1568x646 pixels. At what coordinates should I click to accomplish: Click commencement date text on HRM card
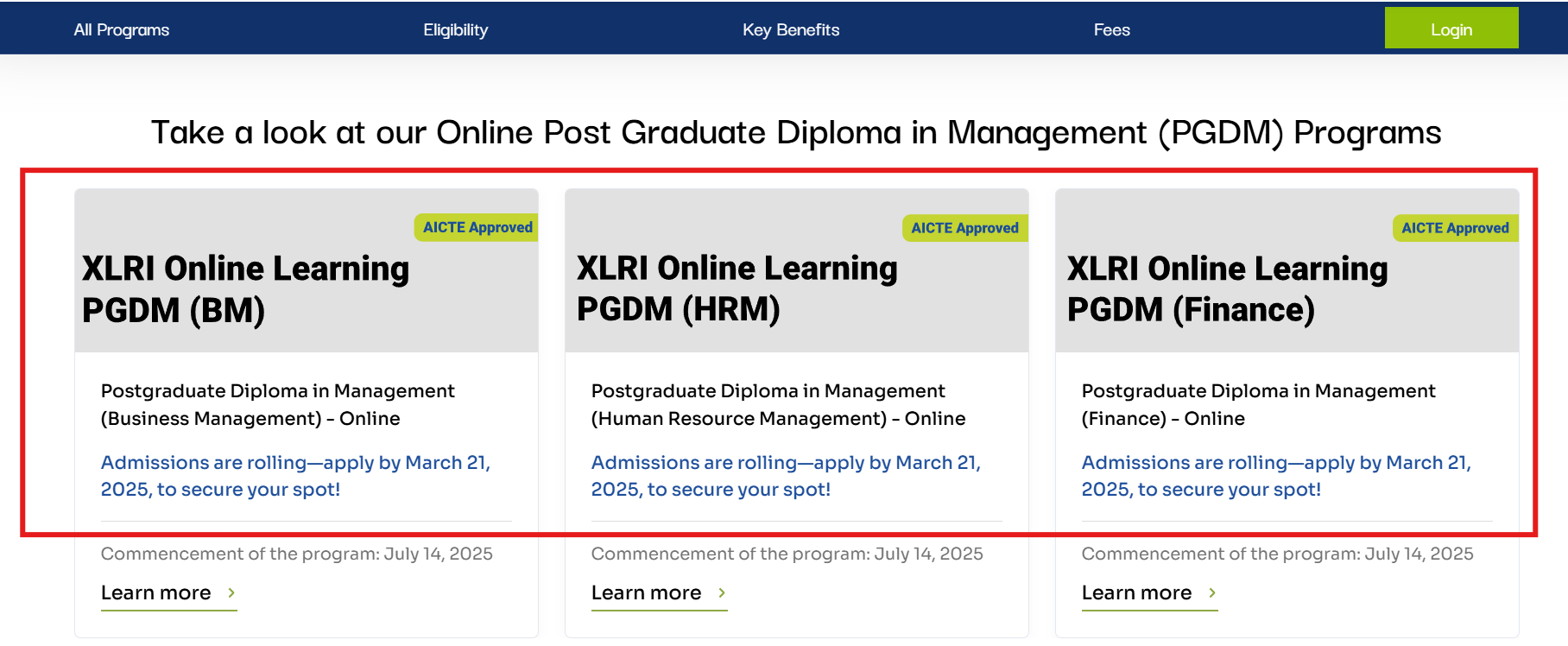(x=787, y=554)
